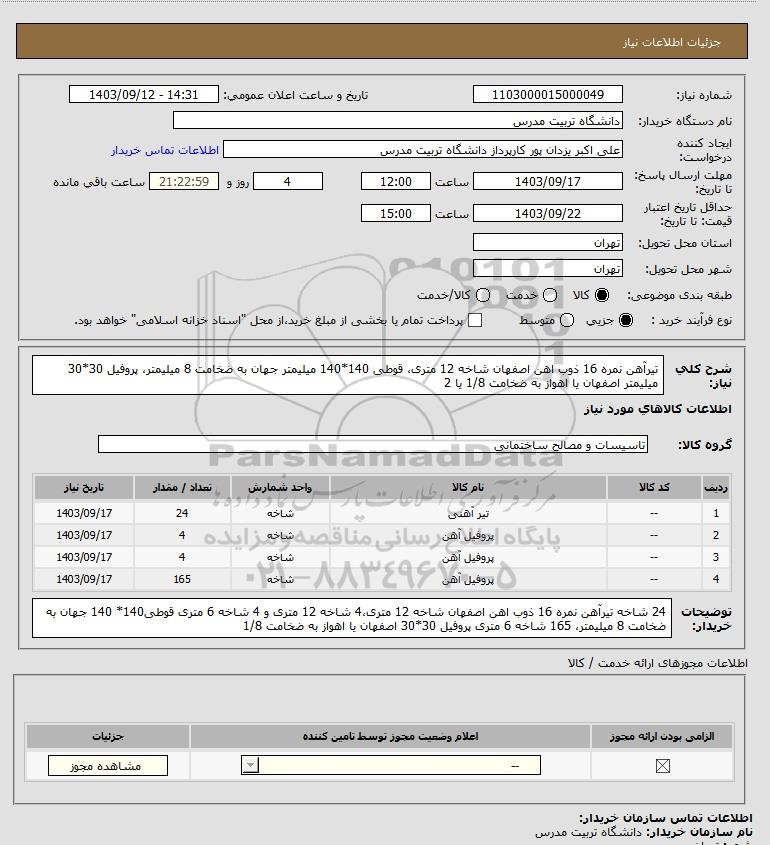Image resolution: width=770 pixels, height=845 pixels.
Task: Click the تیر آهنی item name cell
Action: click(468, 514)
